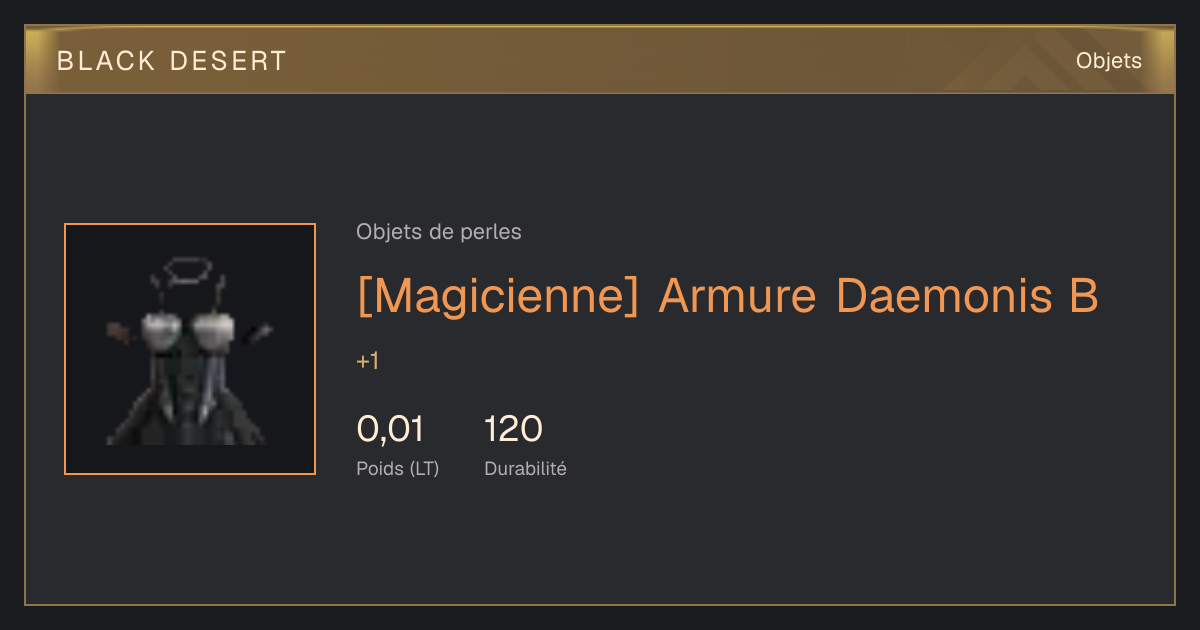Select the 120 durability value
The width and height of the screenshot is (1200, 630).
[513, 429]
